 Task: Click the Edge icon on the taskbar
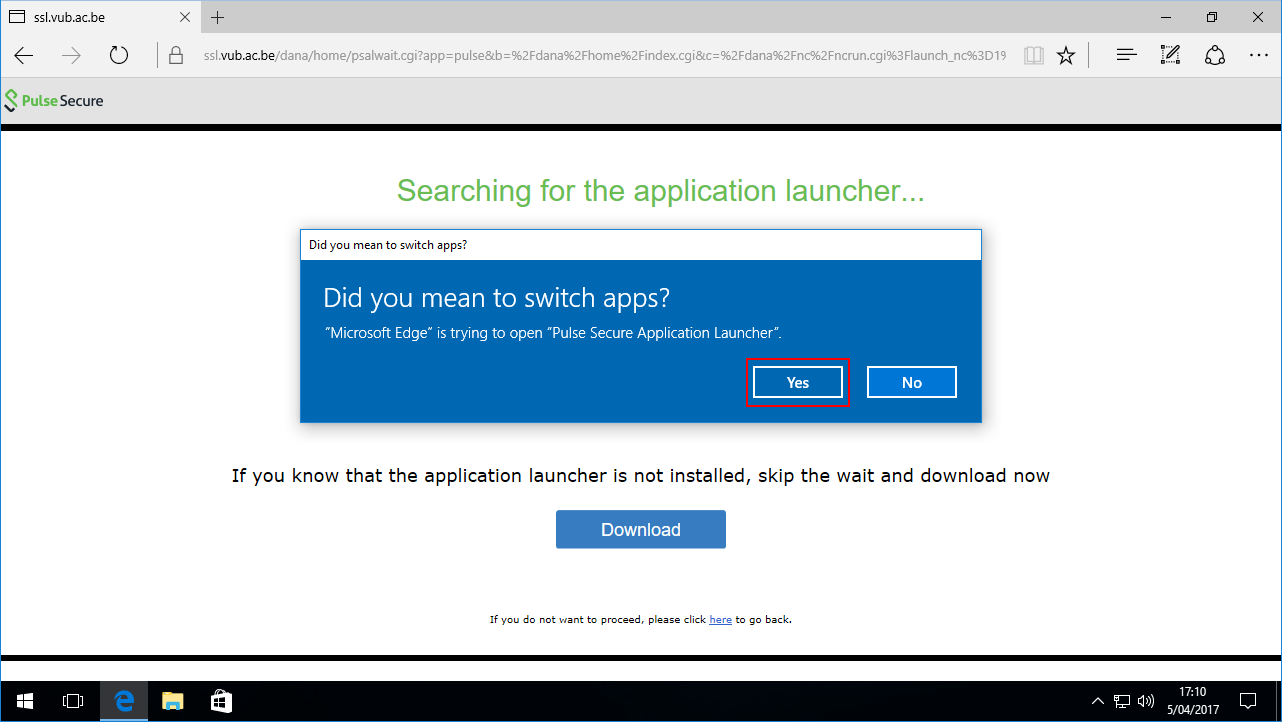tap(124, 702)
